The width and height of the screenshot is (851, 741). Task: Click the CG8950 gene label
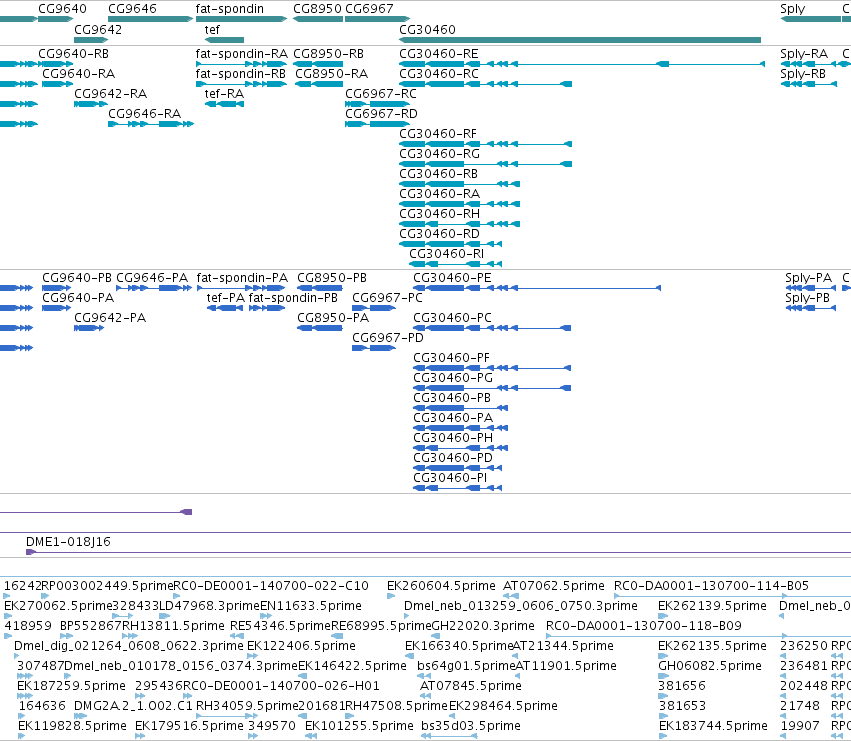point(317,9)
